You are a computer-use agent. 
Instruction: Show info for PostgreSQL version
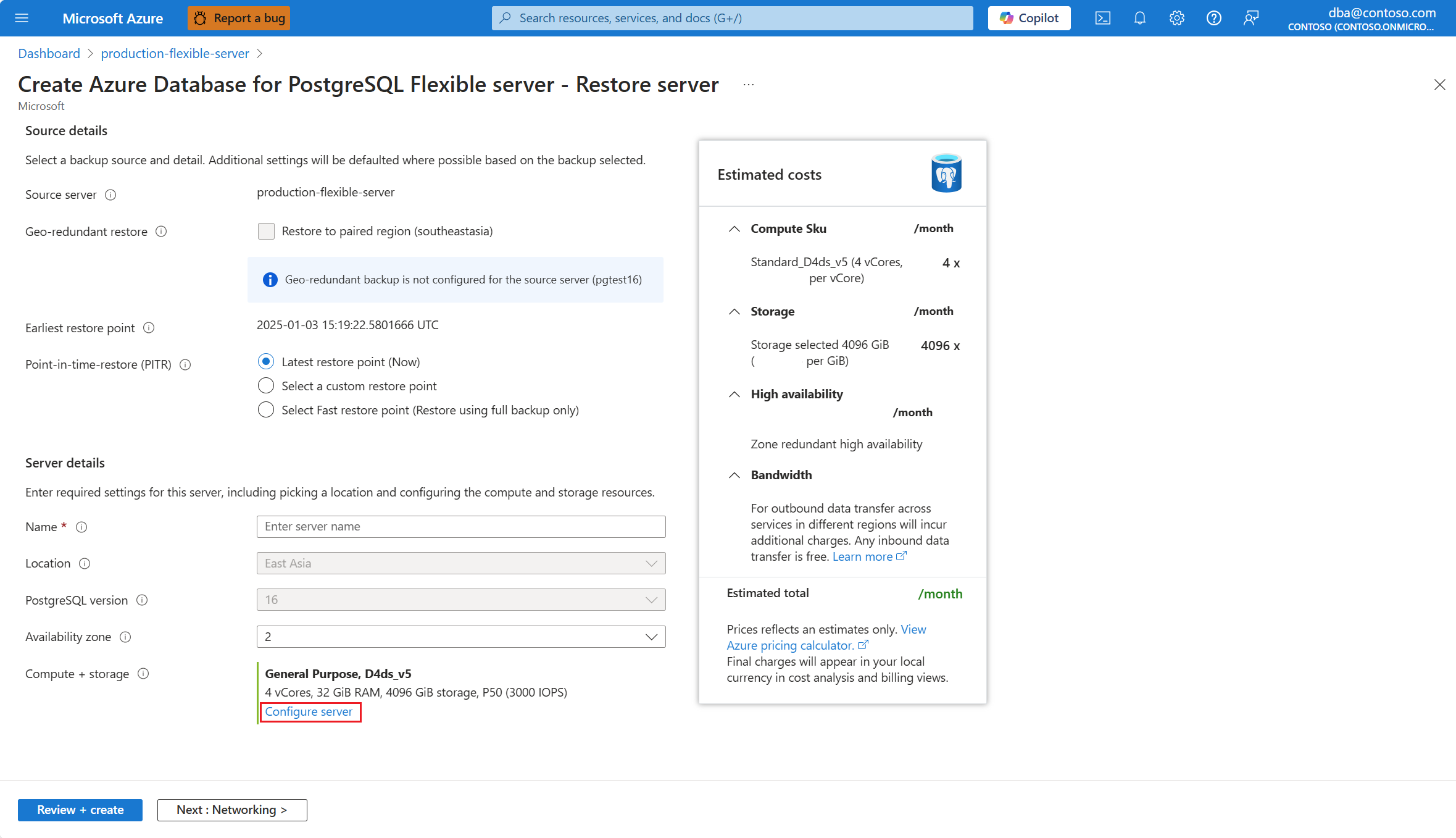tap(142, 600)
